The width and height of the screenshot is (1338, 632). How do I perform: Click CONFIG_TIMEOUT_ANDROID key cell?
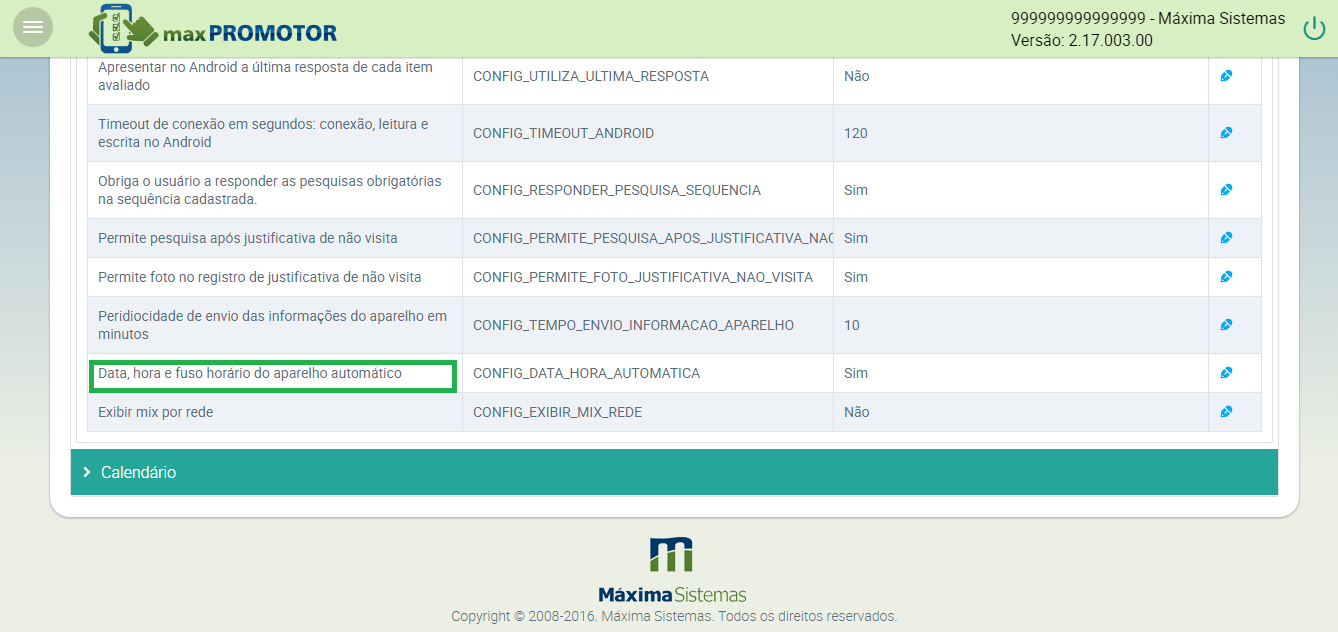coord(648,133)
